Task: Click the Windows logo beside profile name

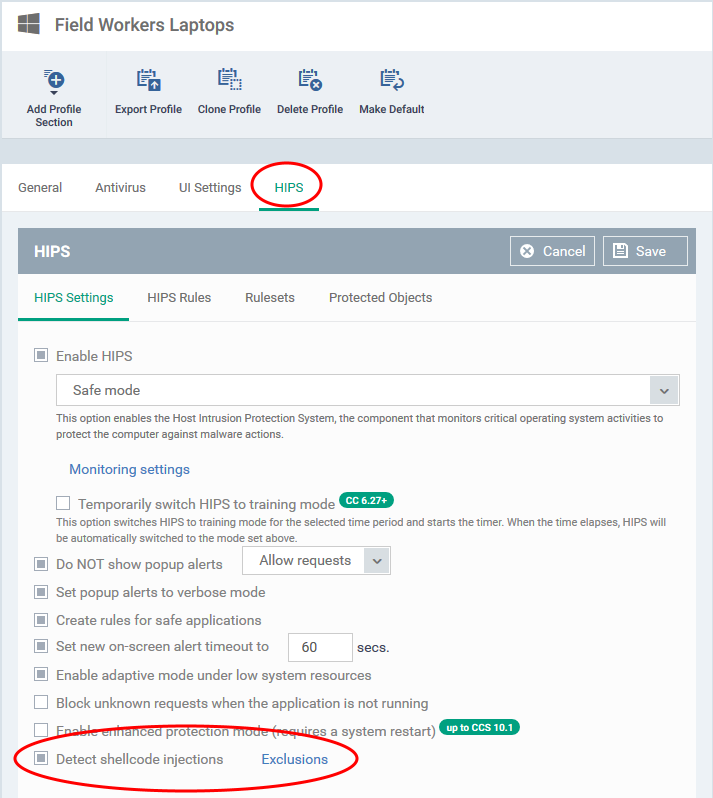Action: pos(27,25)
